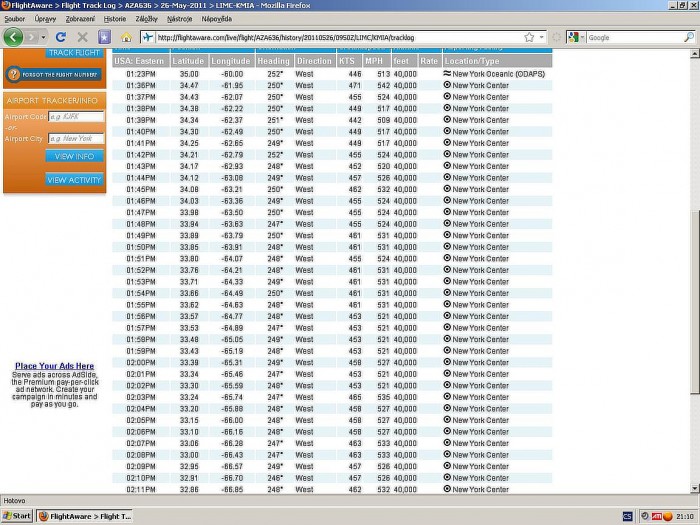This screenshot has width=700, height=525.
Task: Click the Google search input box
Action: click(635, 38)
